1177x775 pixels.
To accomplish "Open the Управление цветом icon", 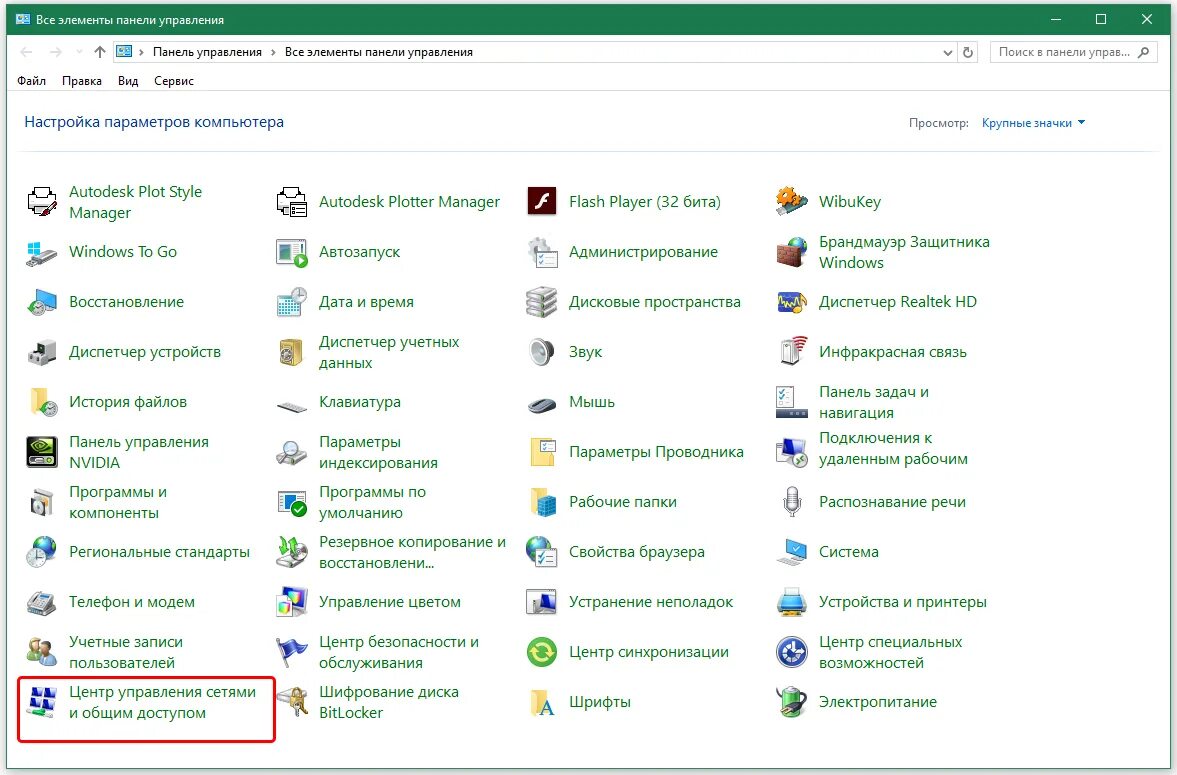I will click(292, 602).
